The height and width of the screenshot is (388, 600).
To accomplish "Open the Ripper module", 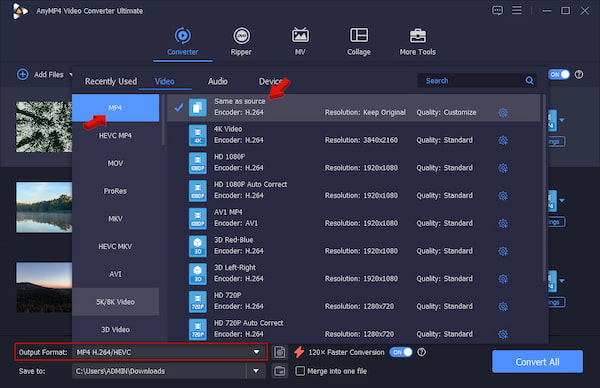I will pyautogui.click(x=241, y=42).
